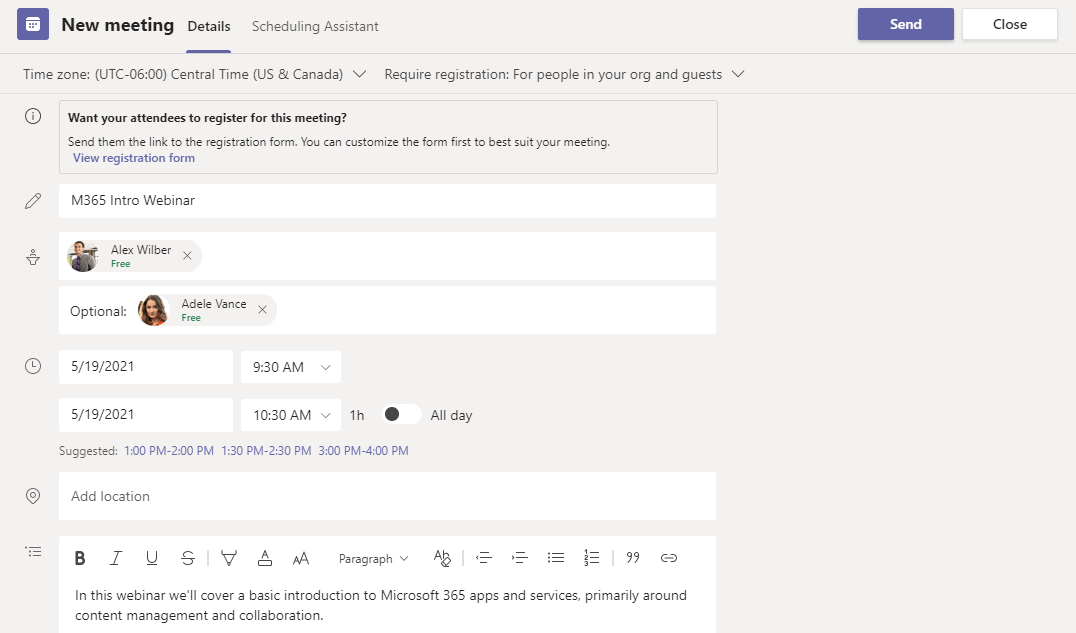The width and height of the screenshot is (1076, 633).
Task: Toggle bold formatting
Action: pos(80,558)
